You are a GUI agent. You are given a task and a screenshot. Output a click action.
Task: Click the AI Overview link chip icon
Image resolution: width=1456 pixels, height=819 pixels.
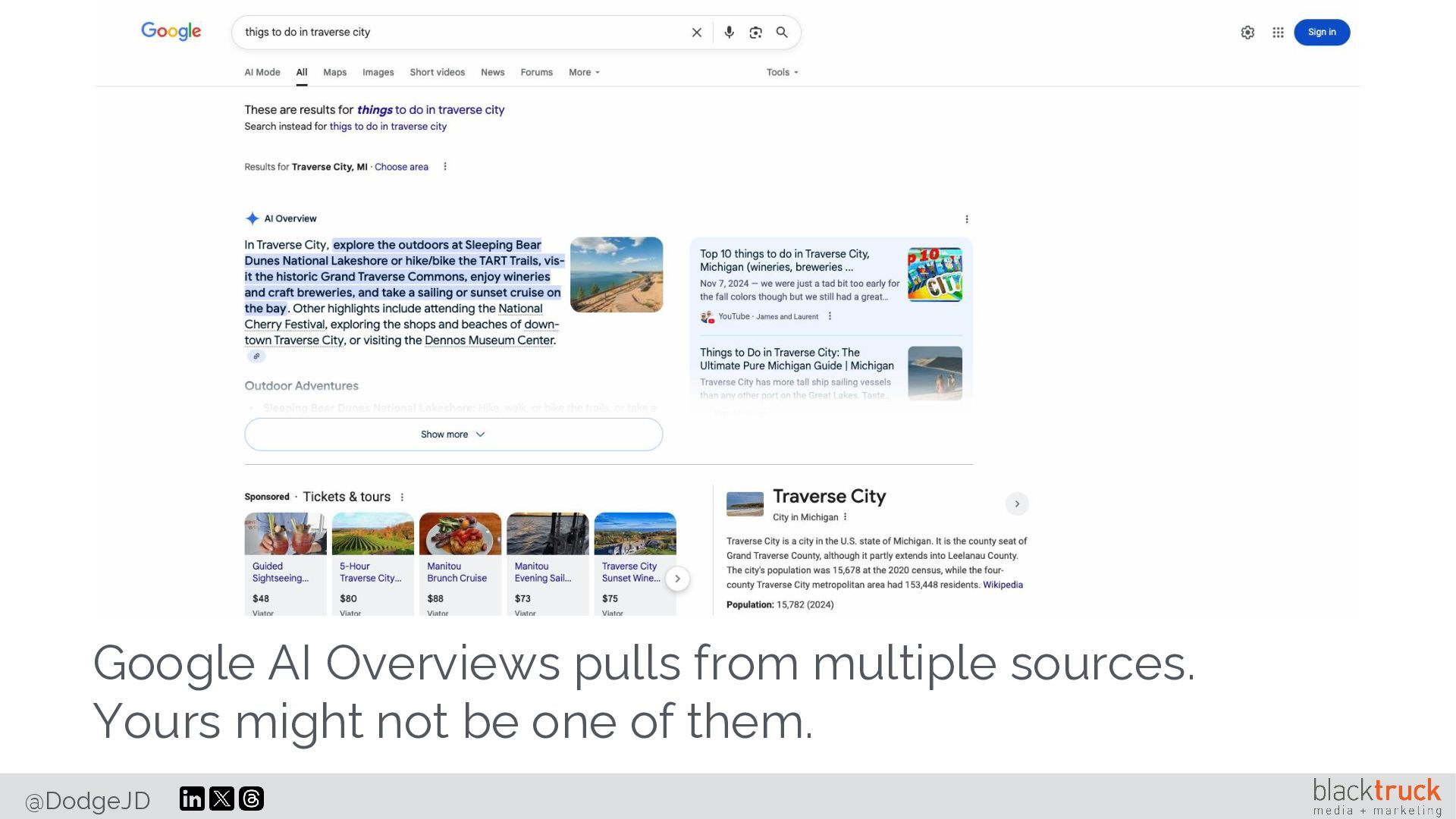256,356
